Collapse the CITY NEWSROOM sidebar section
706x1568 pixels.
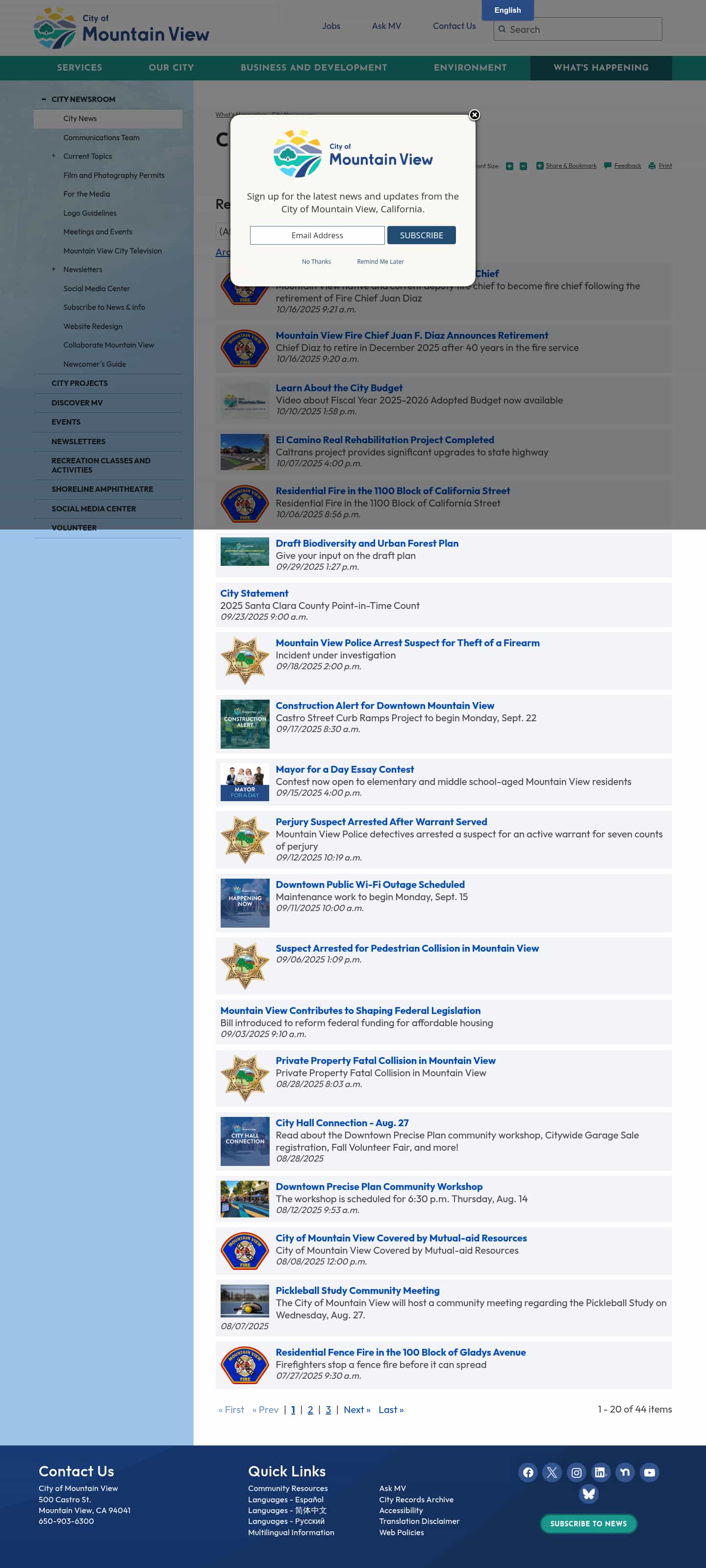point(44,99)
